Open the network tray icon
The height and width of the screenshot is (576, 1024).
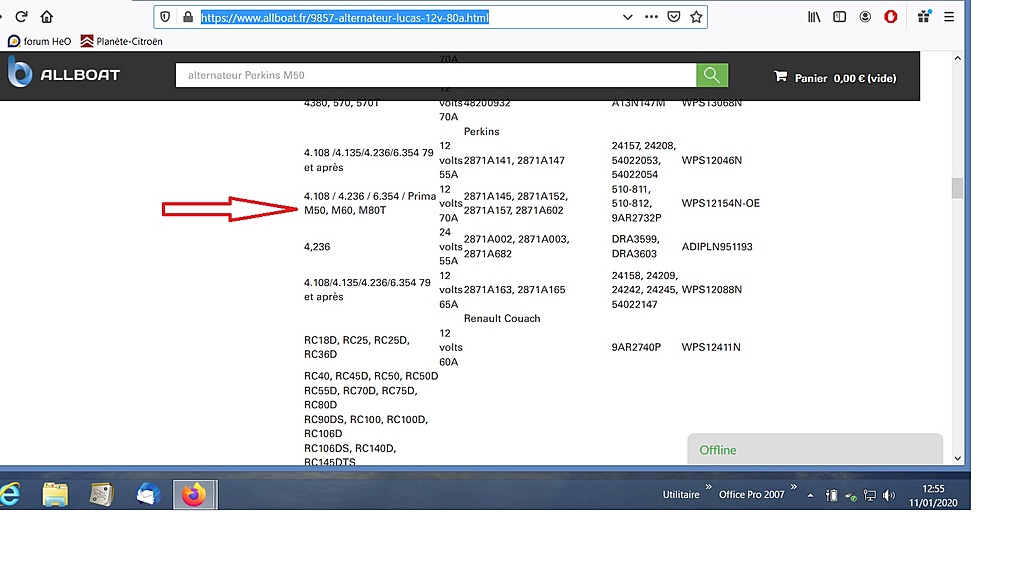[x=869, y=496]
